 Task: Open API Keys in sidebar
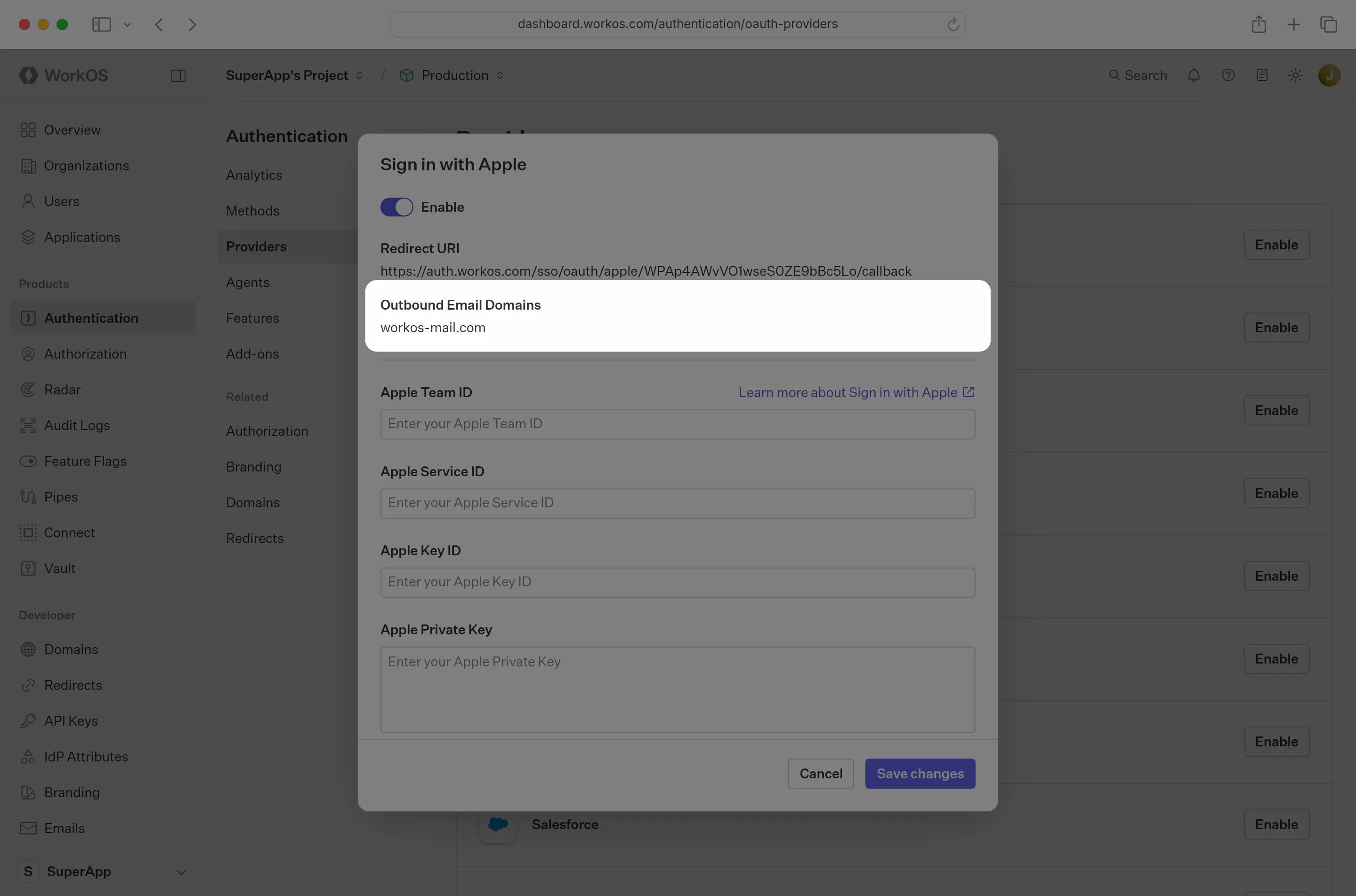click(x=103, y=720)
